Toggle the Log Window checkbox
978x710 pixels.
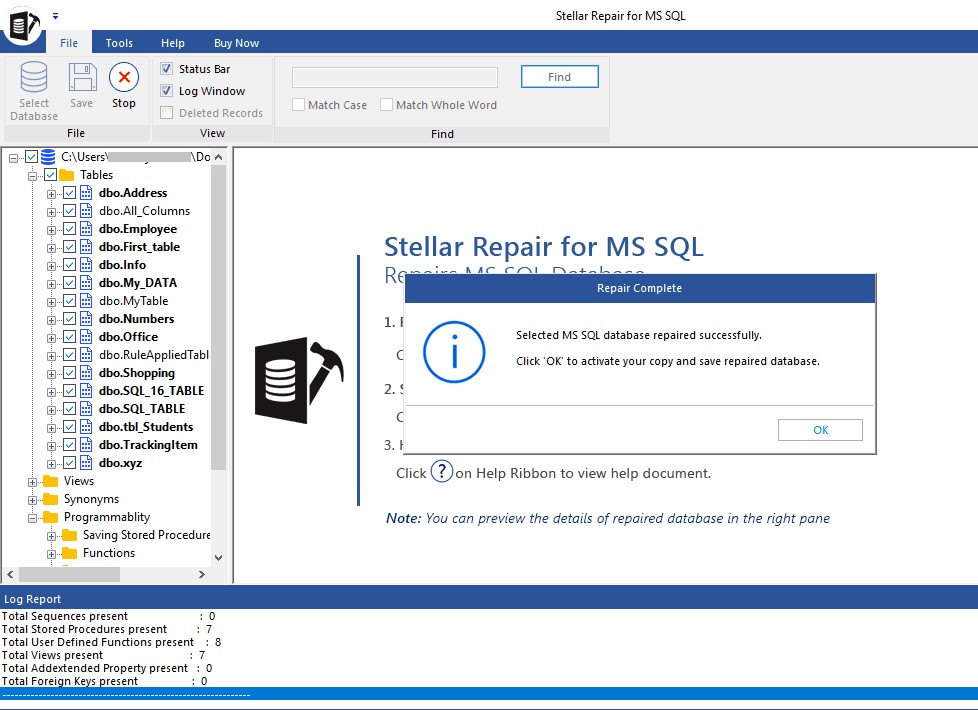pyautogui.click(x=167, y=91)
